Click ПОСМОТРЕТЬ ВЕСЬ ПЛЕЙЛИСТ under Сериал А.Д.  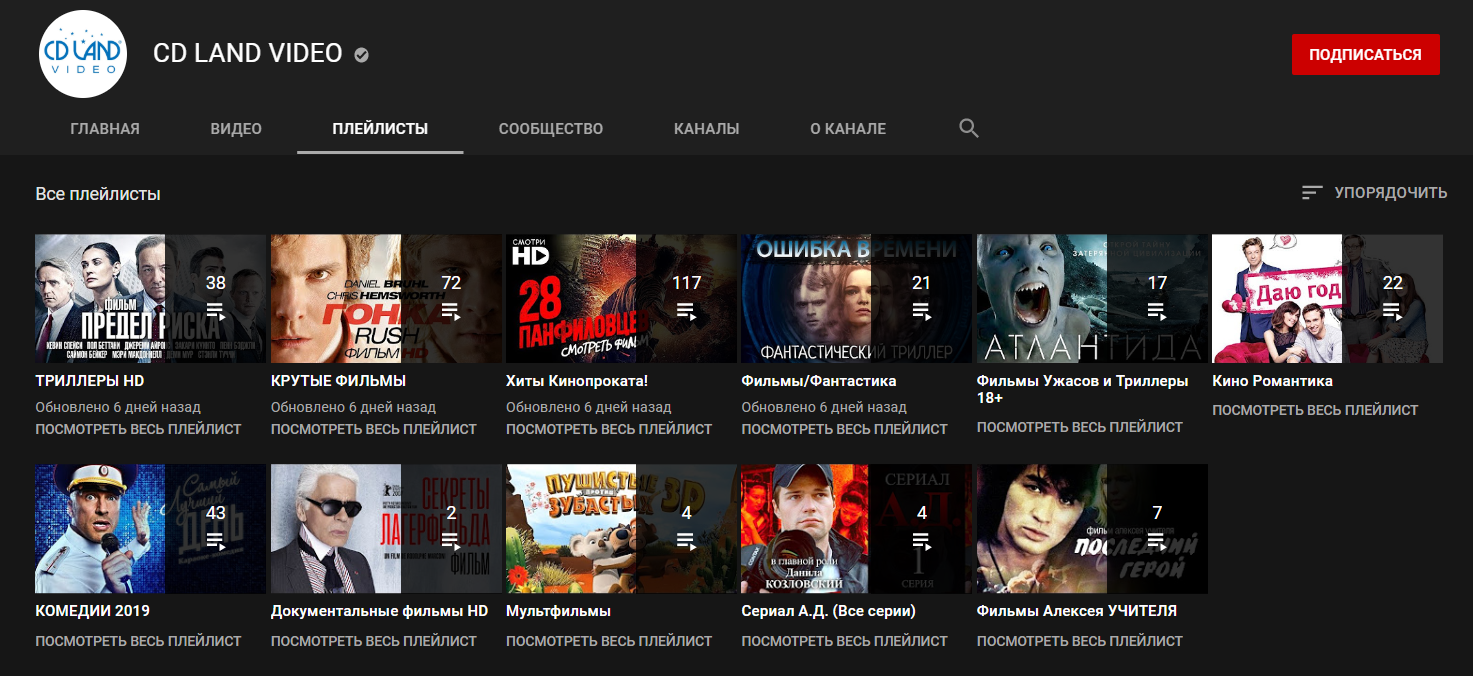tap(844, 641)
